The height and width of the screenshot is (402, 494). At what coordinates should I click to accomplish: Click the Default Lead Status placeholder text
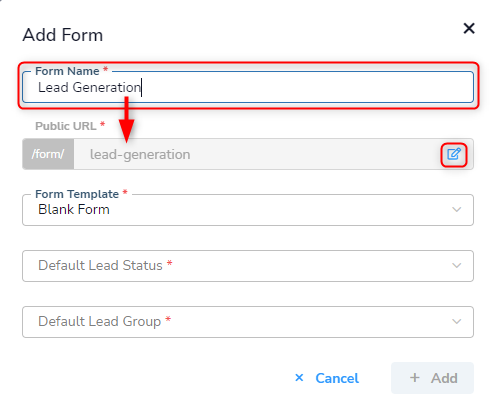pyautogui.click(x=100, y=265)
